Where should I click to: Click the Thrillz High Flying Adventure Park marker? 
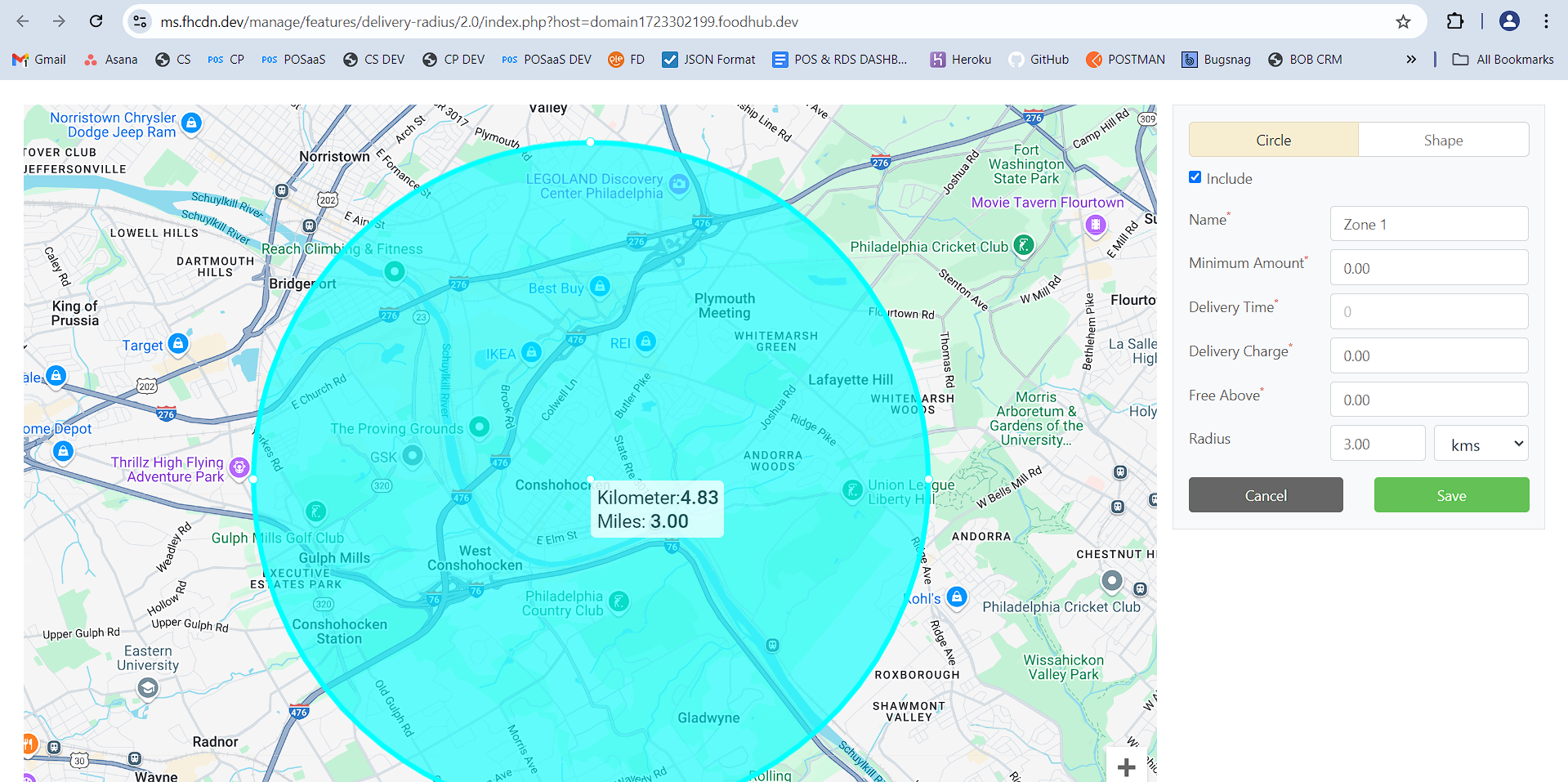(x=239, y=467)
